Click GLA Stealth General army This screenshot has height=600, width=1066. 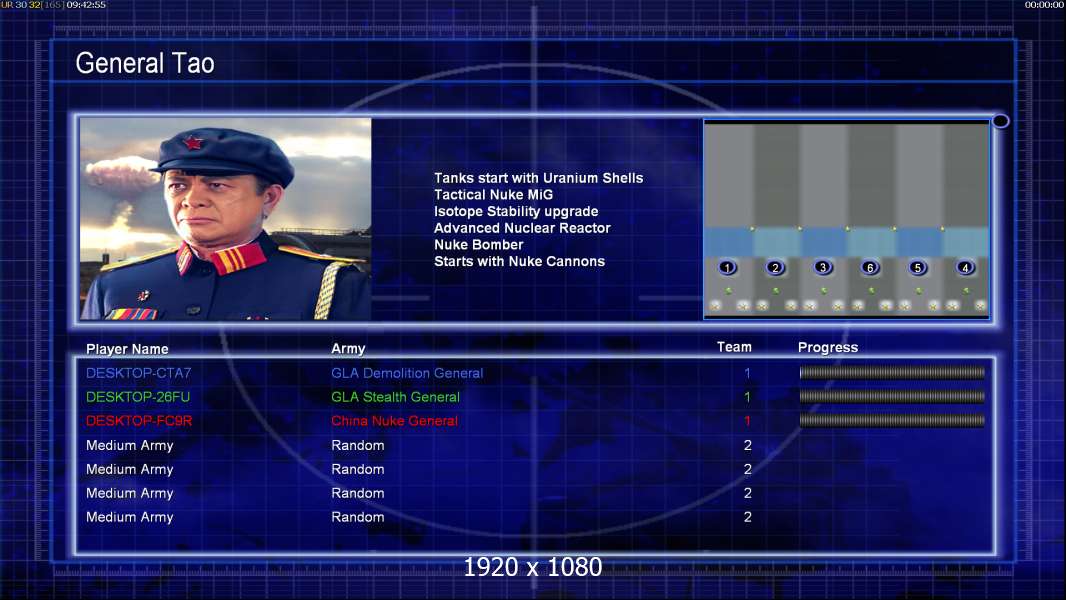pos(396,397)
